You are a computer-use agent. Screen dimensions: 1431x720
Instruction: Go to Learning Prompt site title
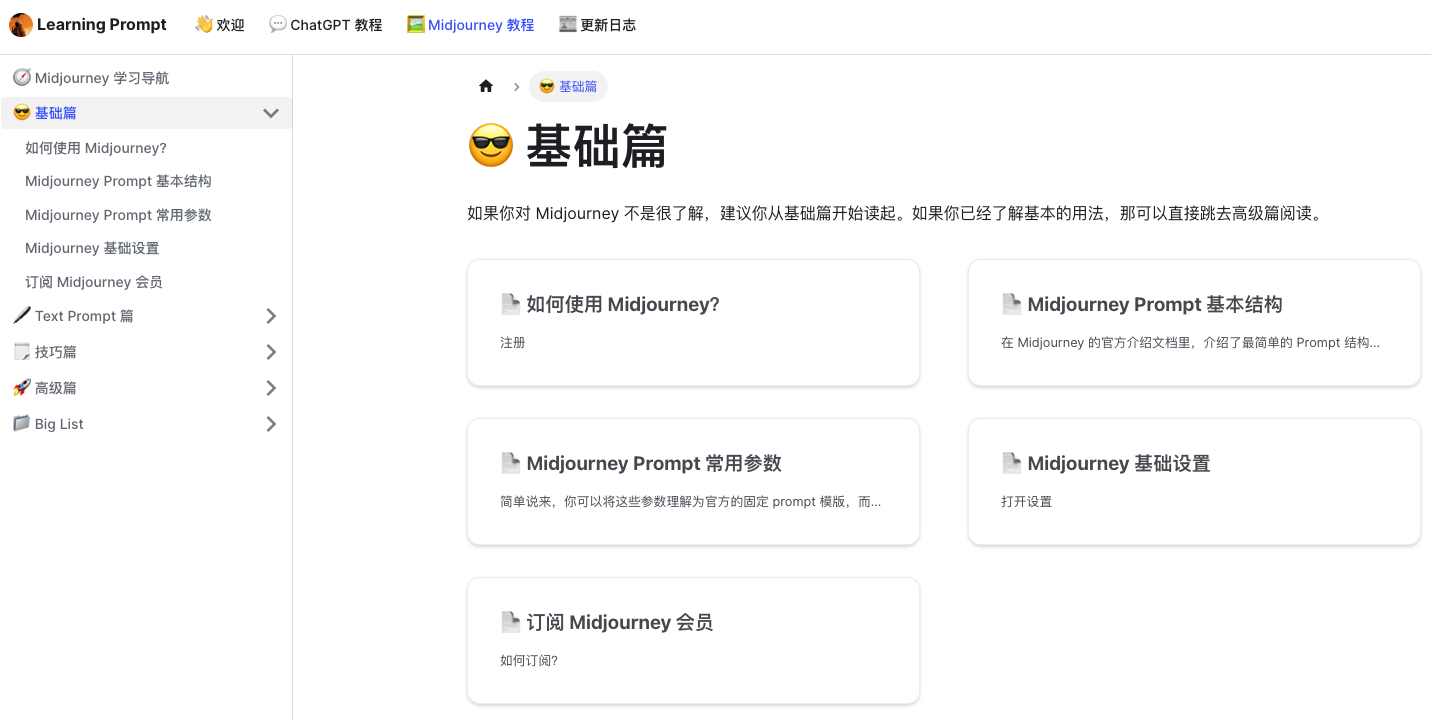point(102,25)
